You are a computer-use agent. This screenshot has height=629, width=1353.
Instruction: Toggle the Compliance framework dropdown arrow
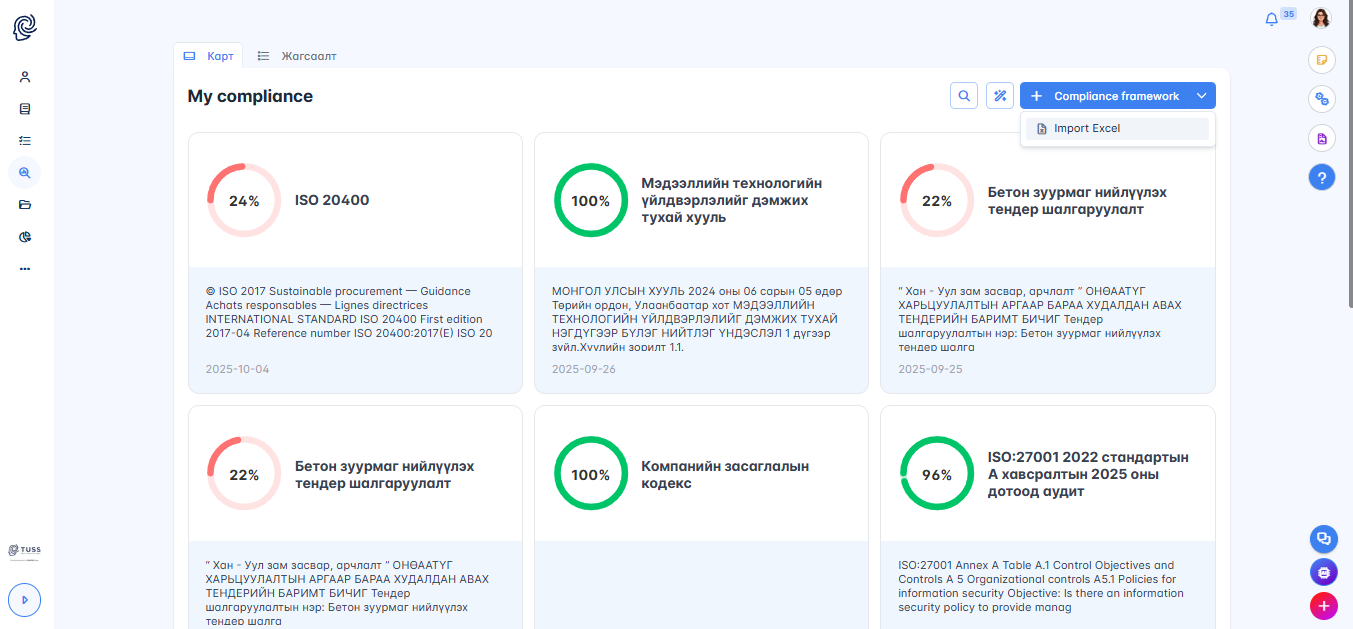click(1202, 96)
